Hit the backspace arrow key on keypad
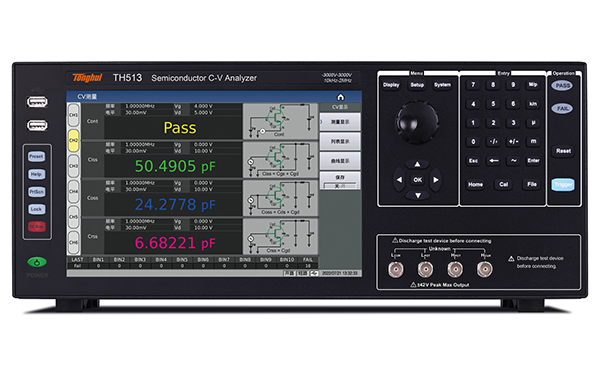600x367 pixels. pyautogui.click(x=494, y=160)
